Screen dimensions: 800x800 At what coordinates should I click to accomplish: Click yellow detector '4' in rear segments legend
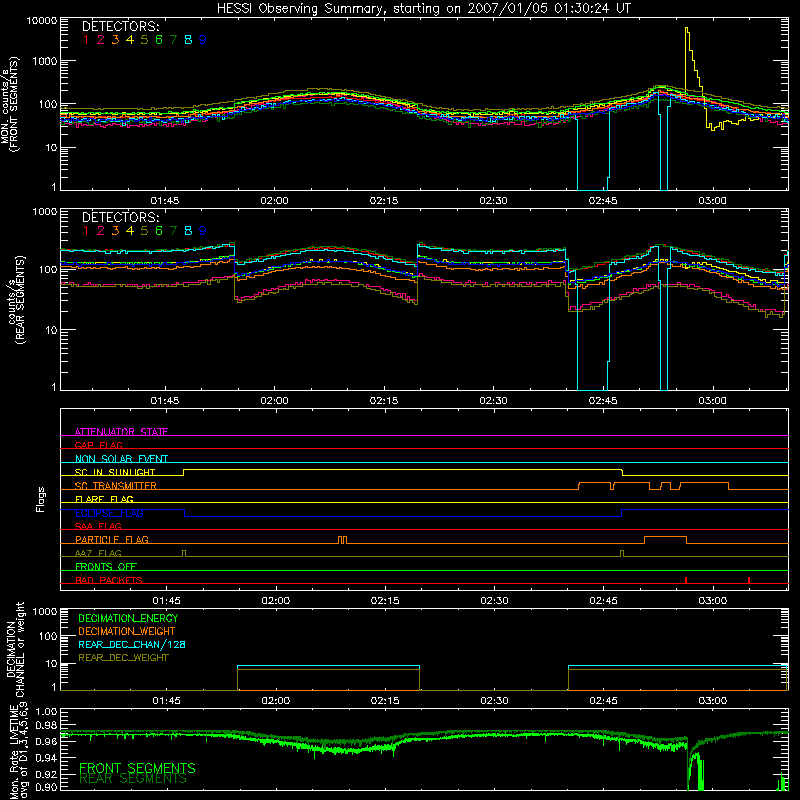tap(130, 231)
